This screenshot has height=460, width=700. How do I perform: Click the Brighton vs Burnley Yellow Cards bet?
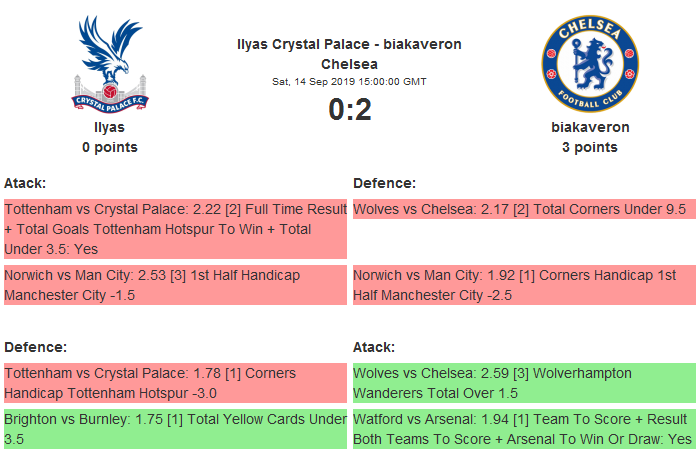coord(175,429)
